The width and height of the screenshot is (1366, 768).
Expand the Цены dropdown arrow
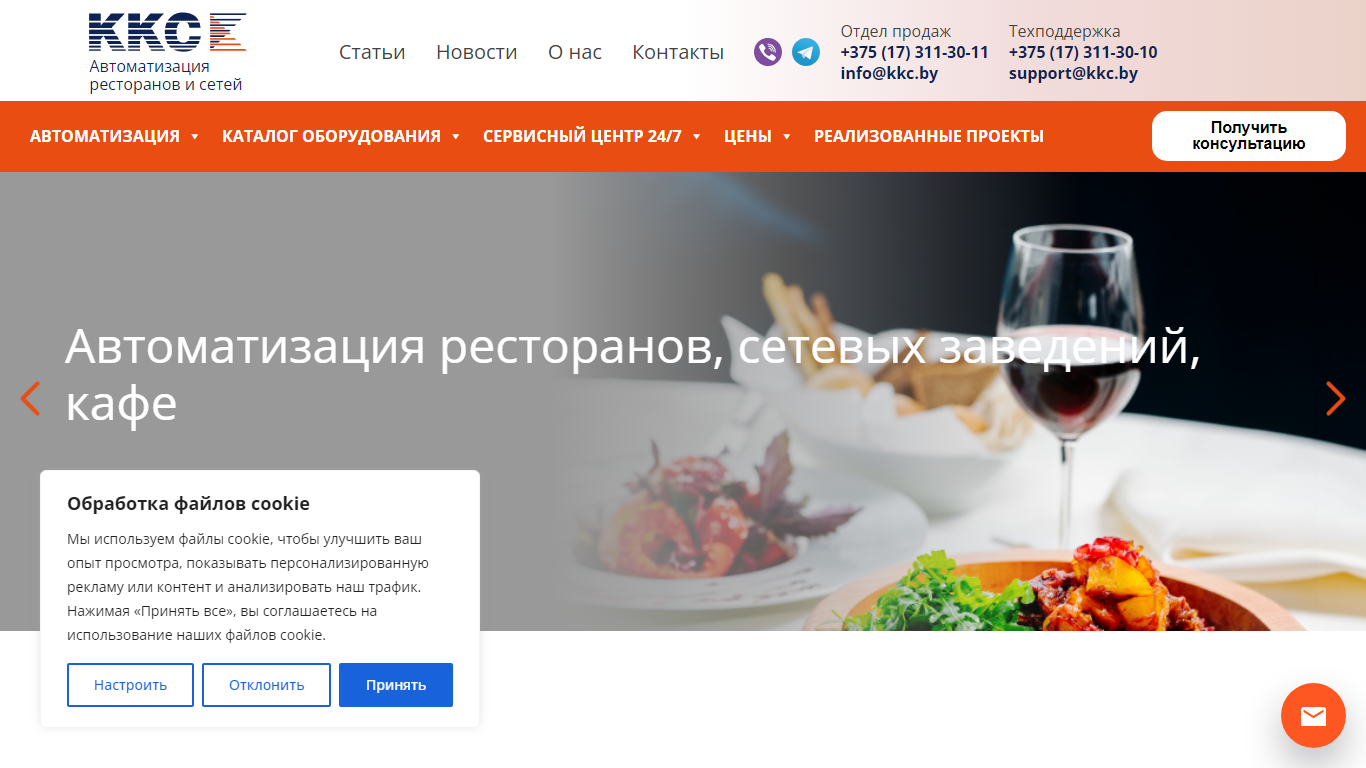click(787, 137)
